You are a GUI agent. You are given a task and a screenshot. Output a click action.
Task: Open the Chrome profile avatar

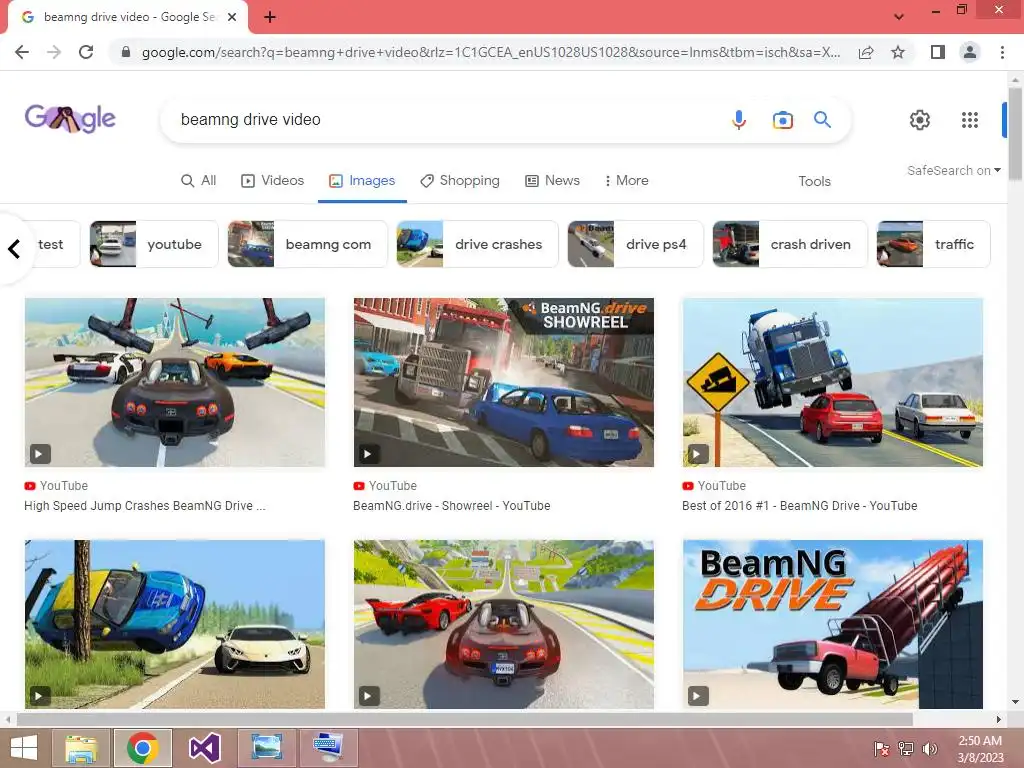(x=970, y=52)
